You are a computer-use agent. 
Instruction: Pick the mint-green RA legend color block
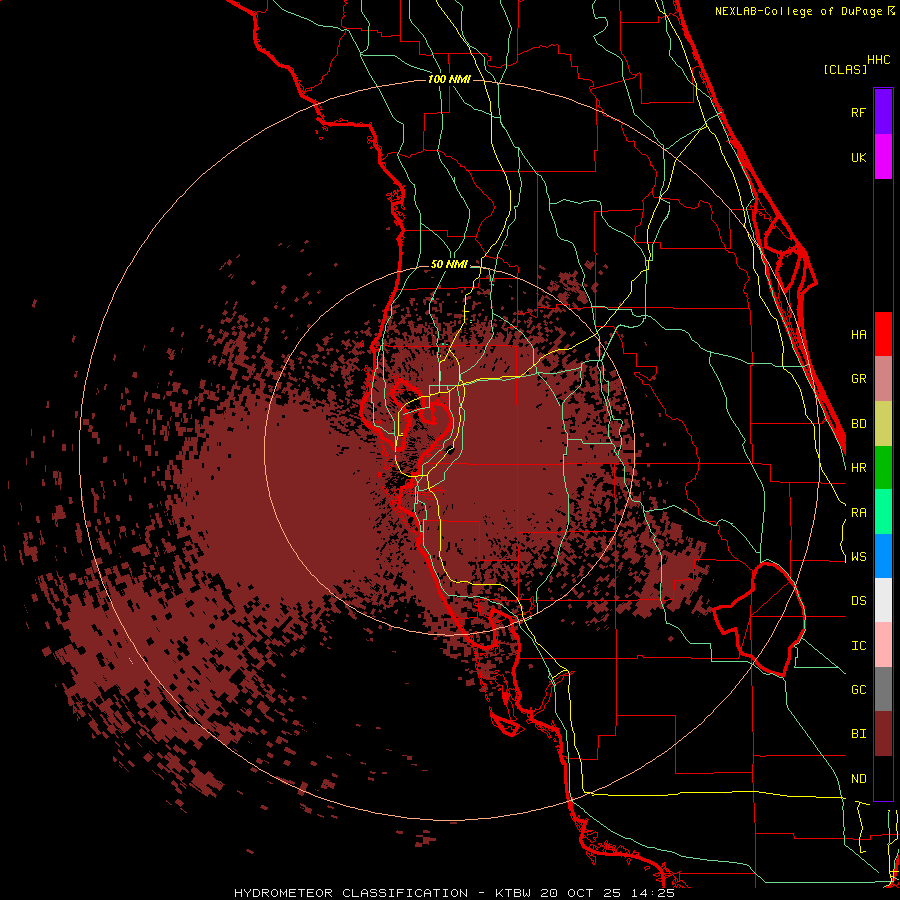tap(883, 512)
